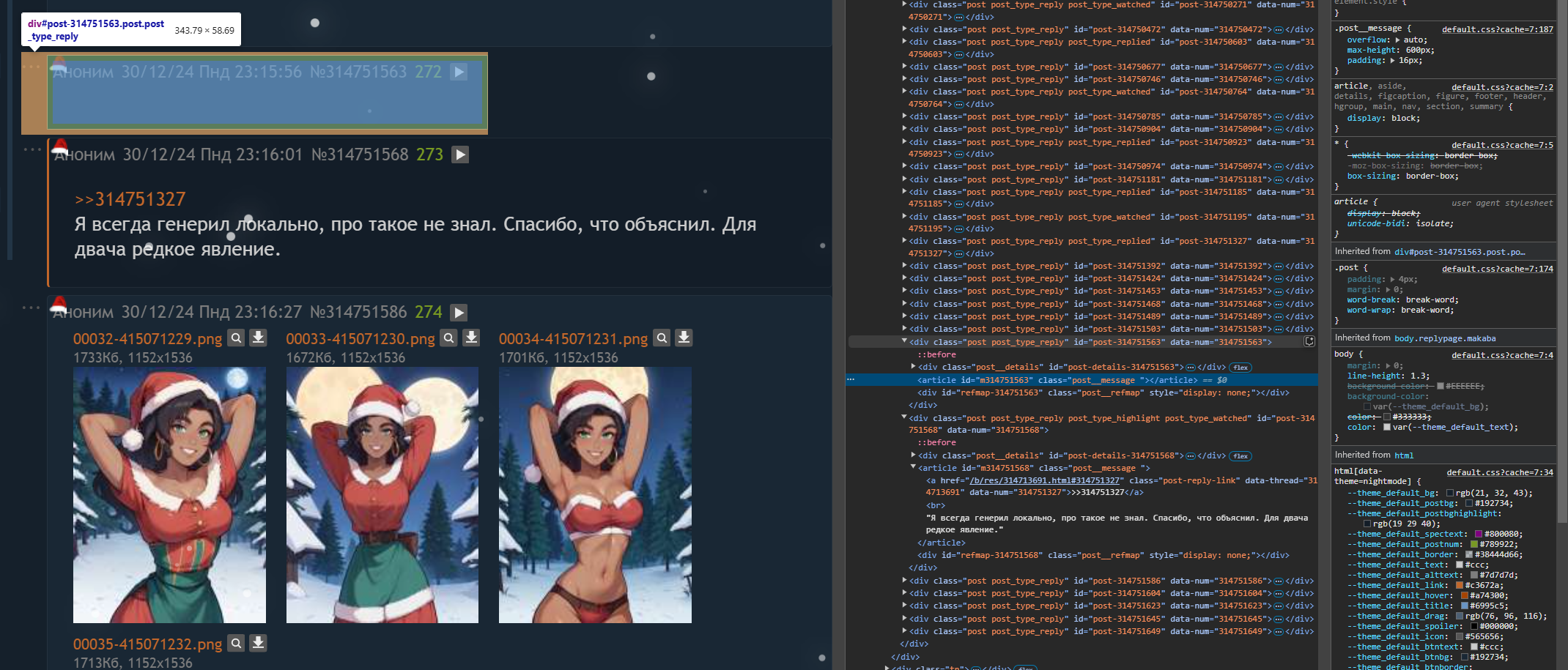The width and height of the screenshot is (1568, 670).
Task: Collapse article m314751568 node
Action: coord(913,467)
